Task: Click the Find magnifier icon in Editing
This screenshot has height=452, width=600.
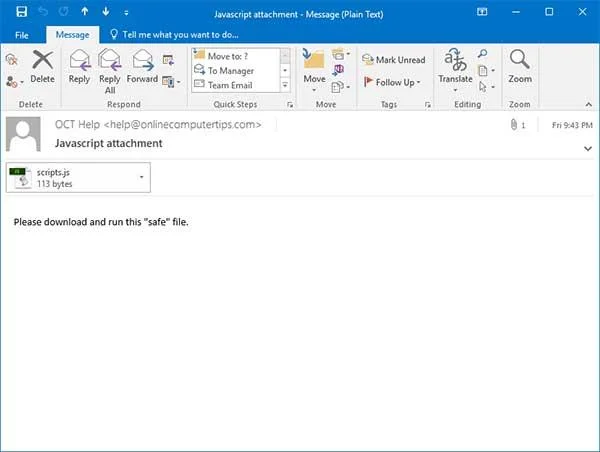Action: tap(483, 54)
